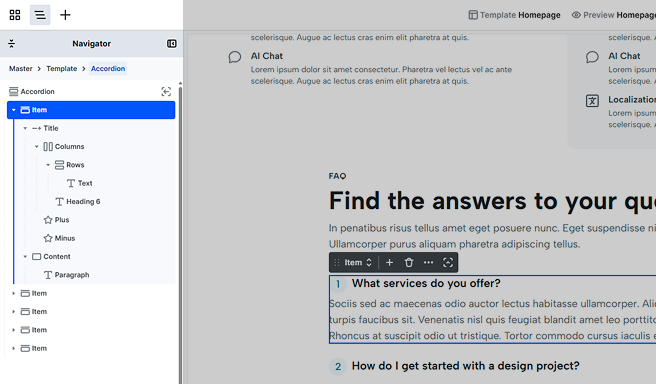Open the grid view icon
The height and width of the screenshot is (384, 656).
pos(15,15)
